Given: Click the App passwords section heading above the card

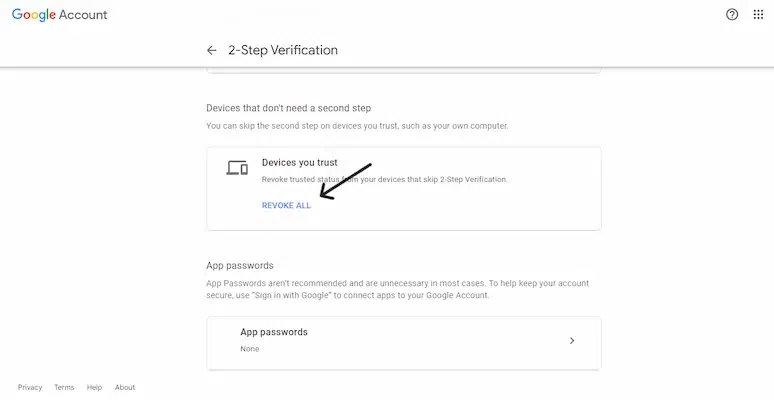Looking at the screenshot, I should (x=240, y=265).
